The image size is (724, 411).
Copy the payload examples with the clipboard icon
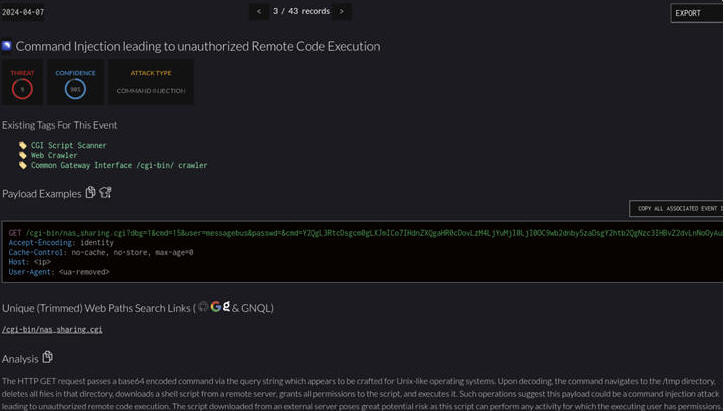click(90, 192)
